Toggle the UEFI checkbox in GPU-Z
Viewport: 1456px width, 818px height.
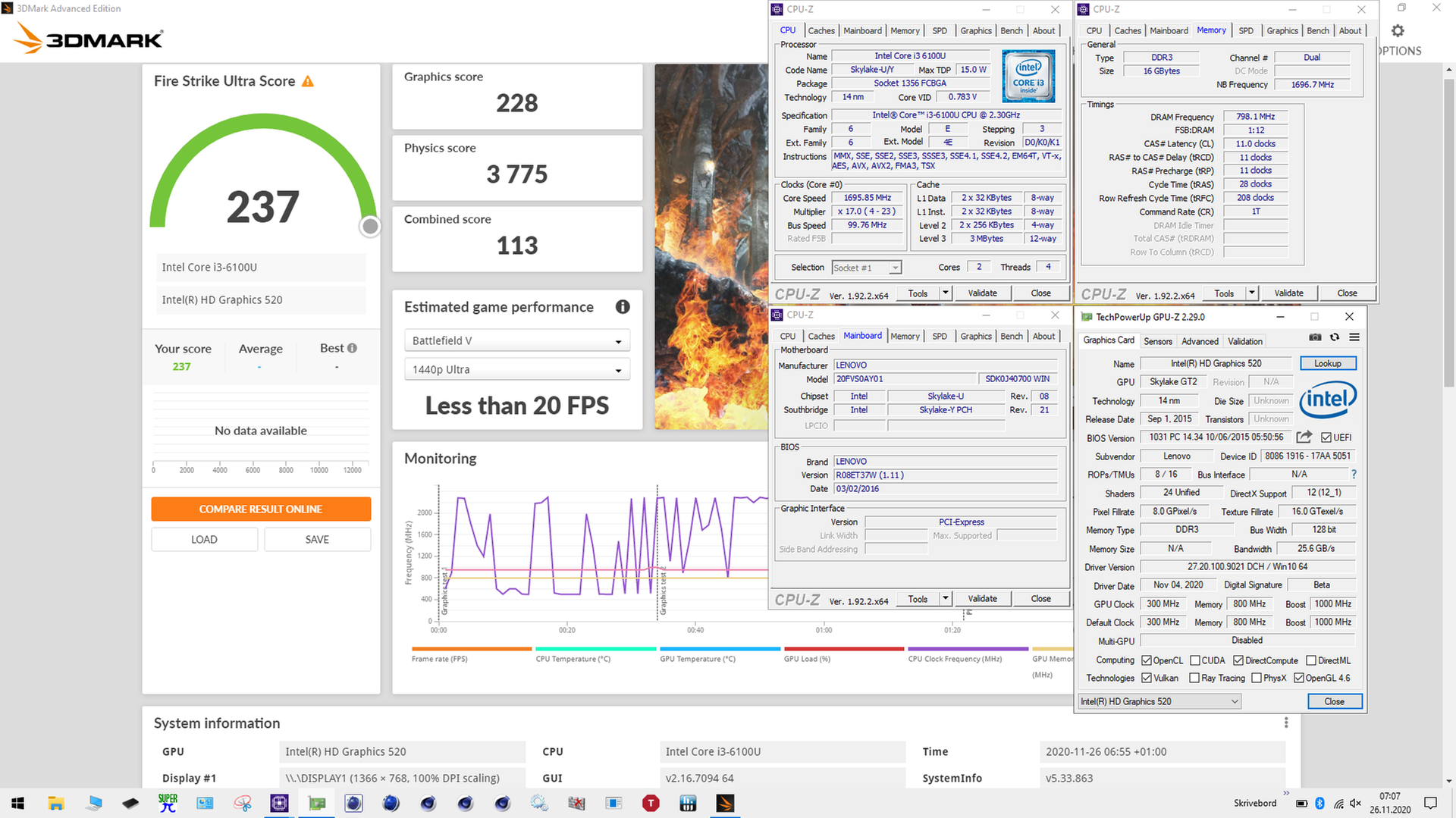tap(1326, 437)
